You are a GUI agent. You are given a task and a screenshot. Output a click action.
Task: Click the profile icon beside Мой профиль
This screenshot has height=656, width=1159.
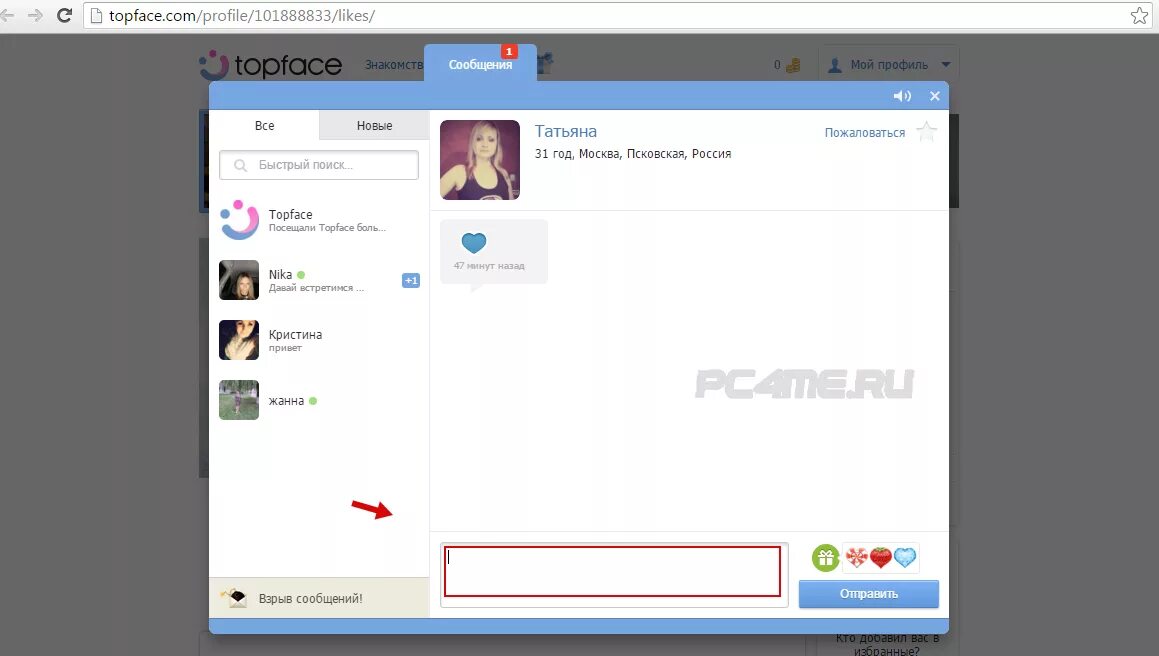(x=835, y=65)
